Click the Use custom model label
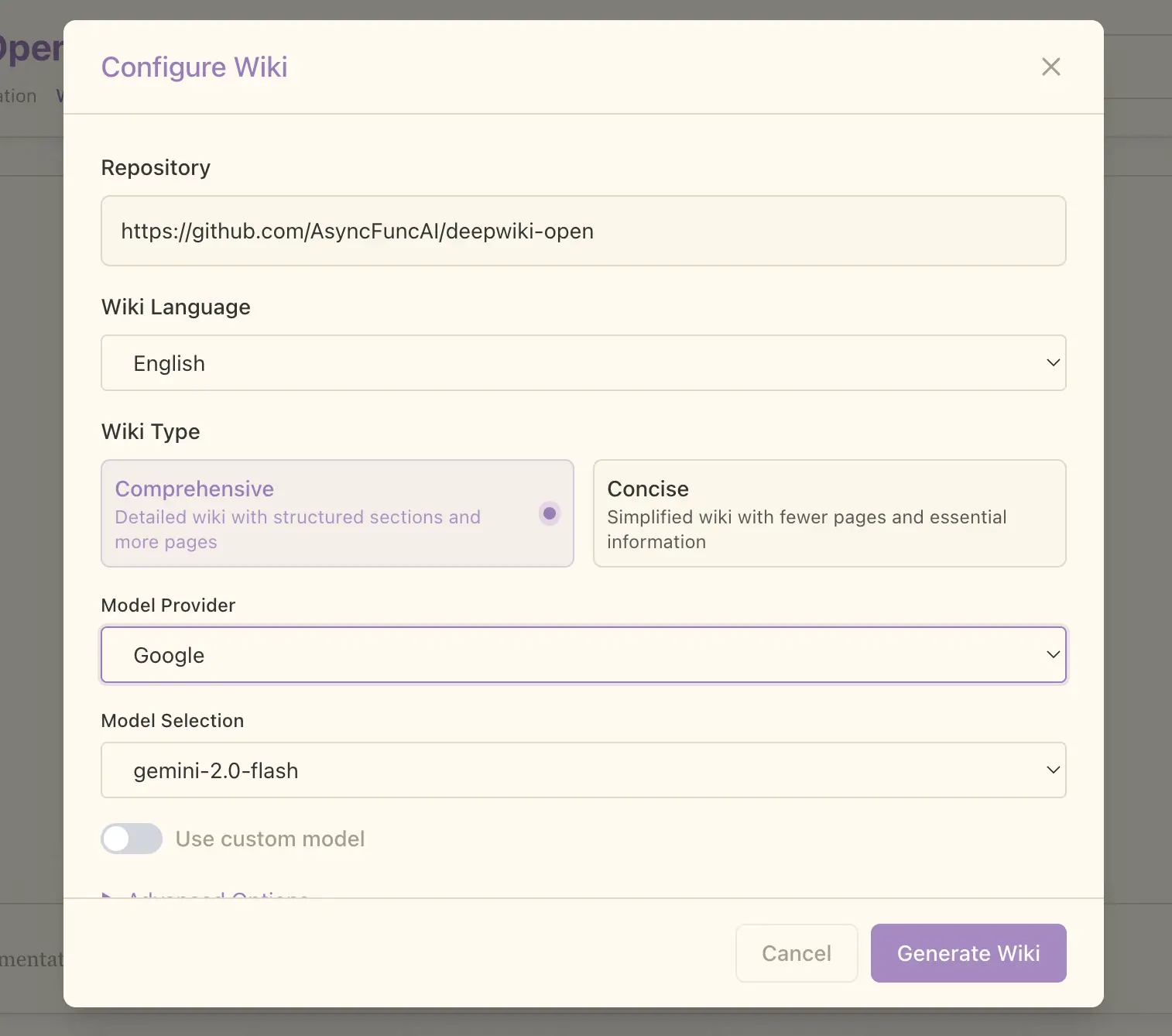 (x=270, y=839)
